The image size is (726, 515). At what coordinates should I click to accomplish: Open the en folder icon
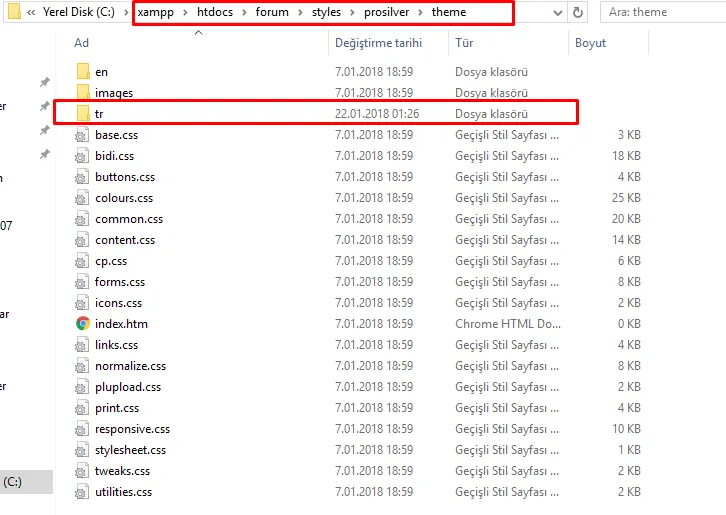(x=83, y=72)
